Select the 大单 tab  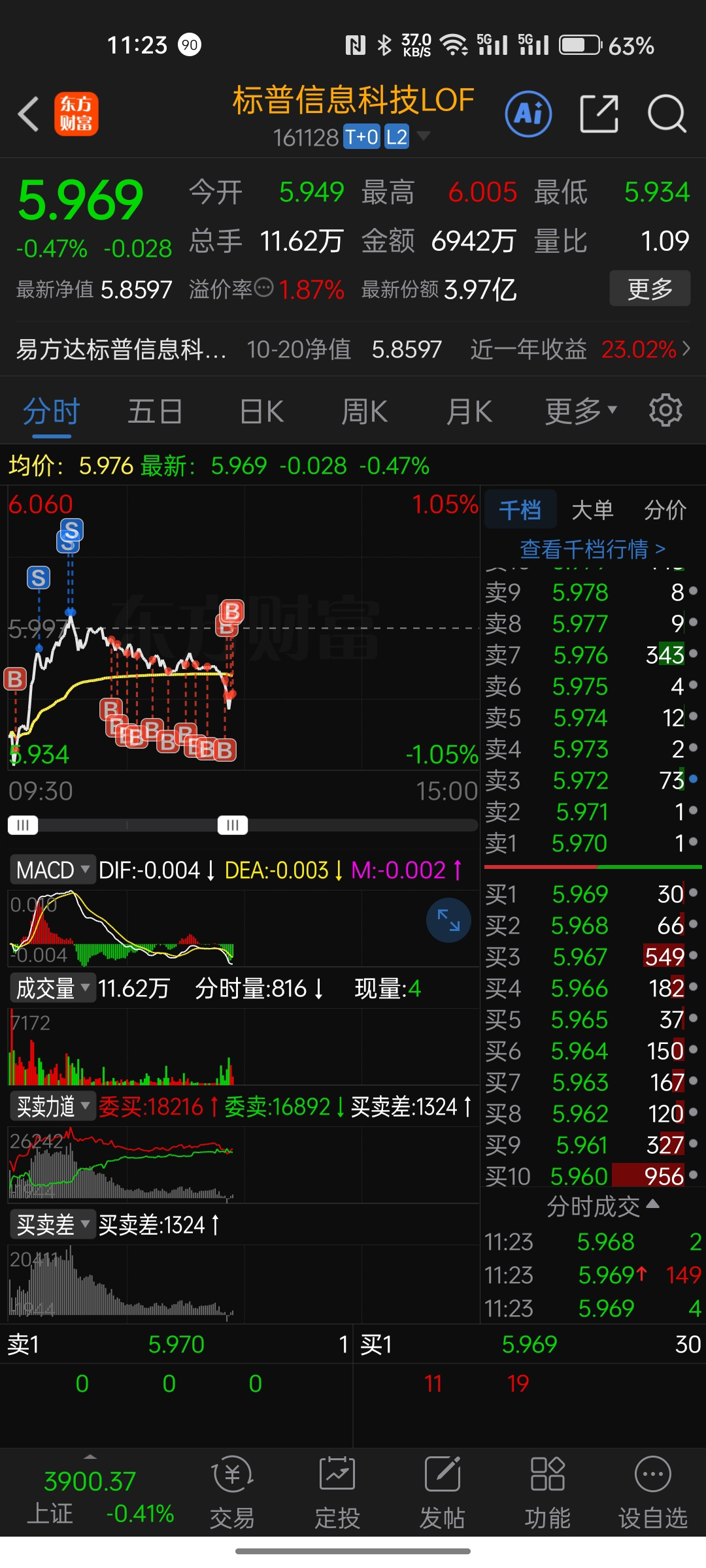[x=592, y=509]
